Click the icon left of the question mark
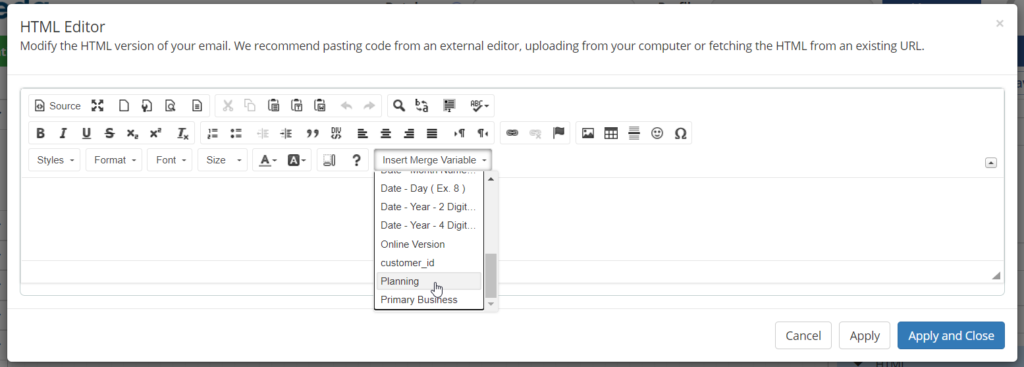This screenshot has width=1024, height=367. pos(329,160)
